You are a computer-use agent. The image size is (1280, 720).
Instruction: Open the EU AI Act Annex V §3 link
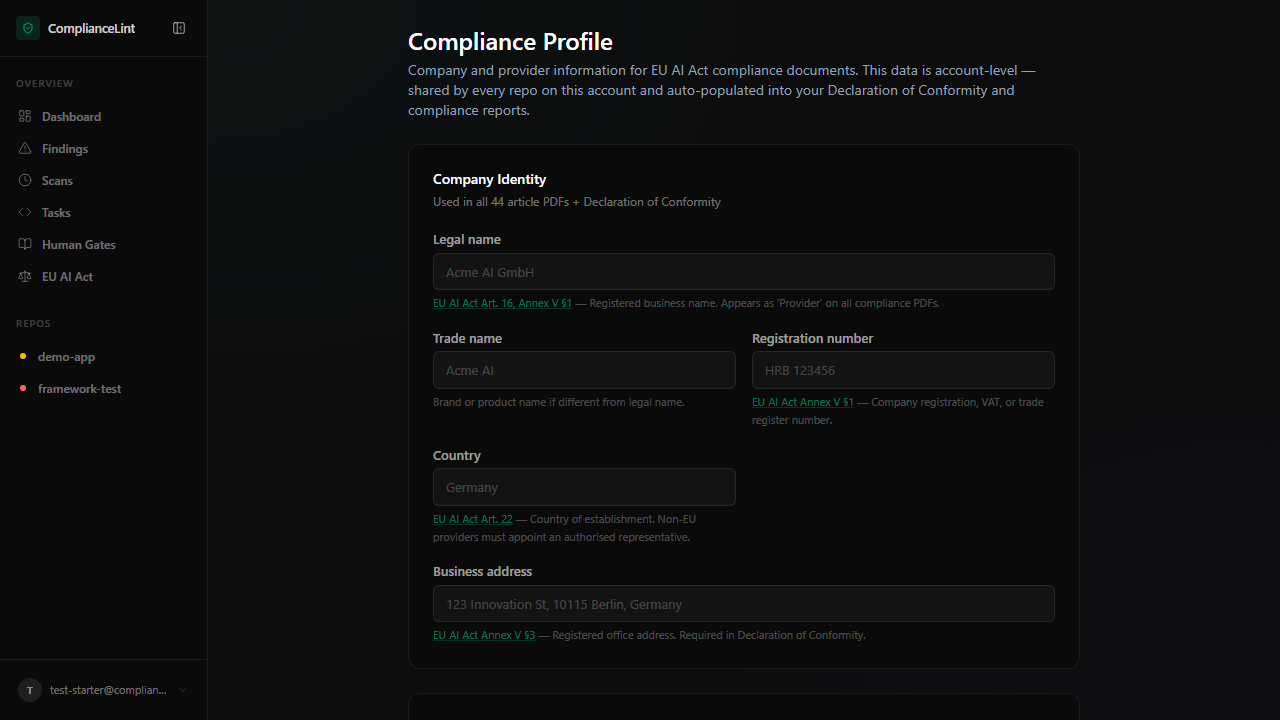(484, 635)
